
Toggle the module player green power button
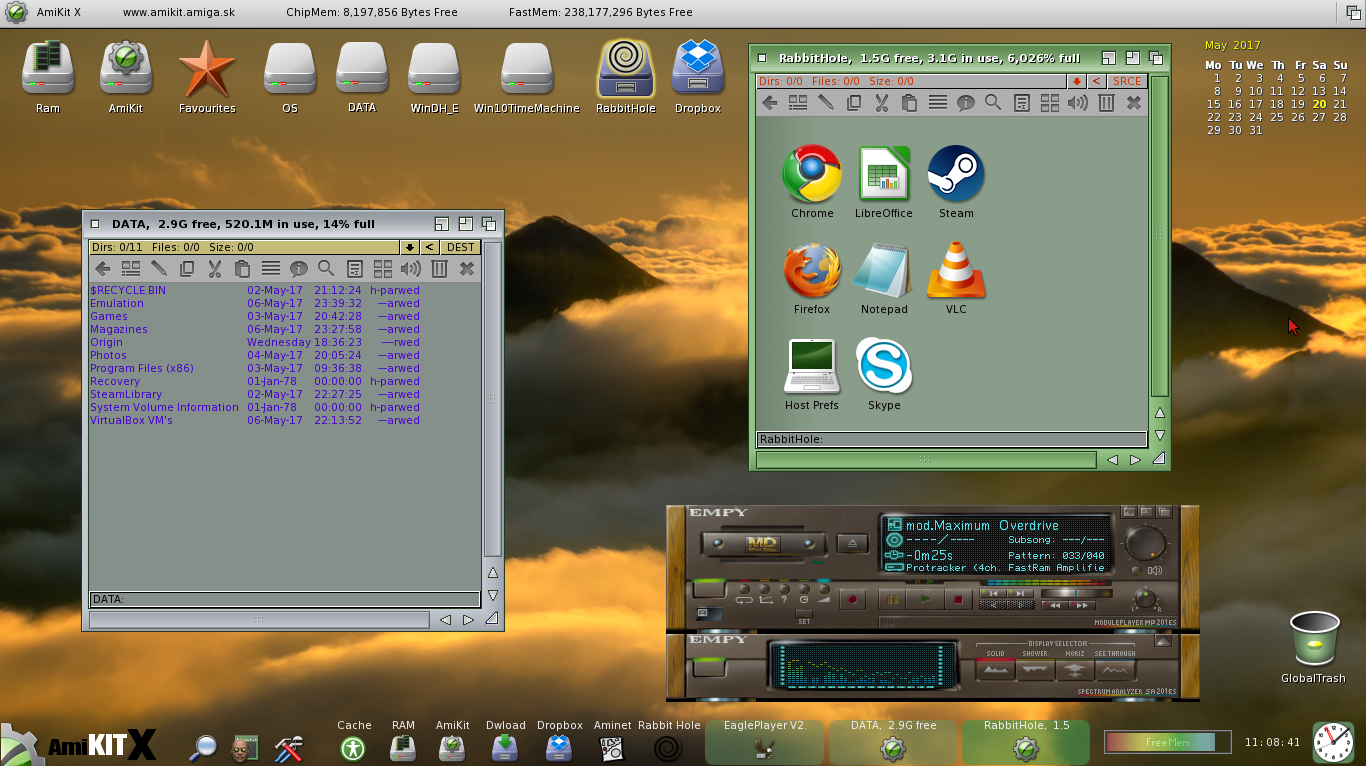pos(709,588)
